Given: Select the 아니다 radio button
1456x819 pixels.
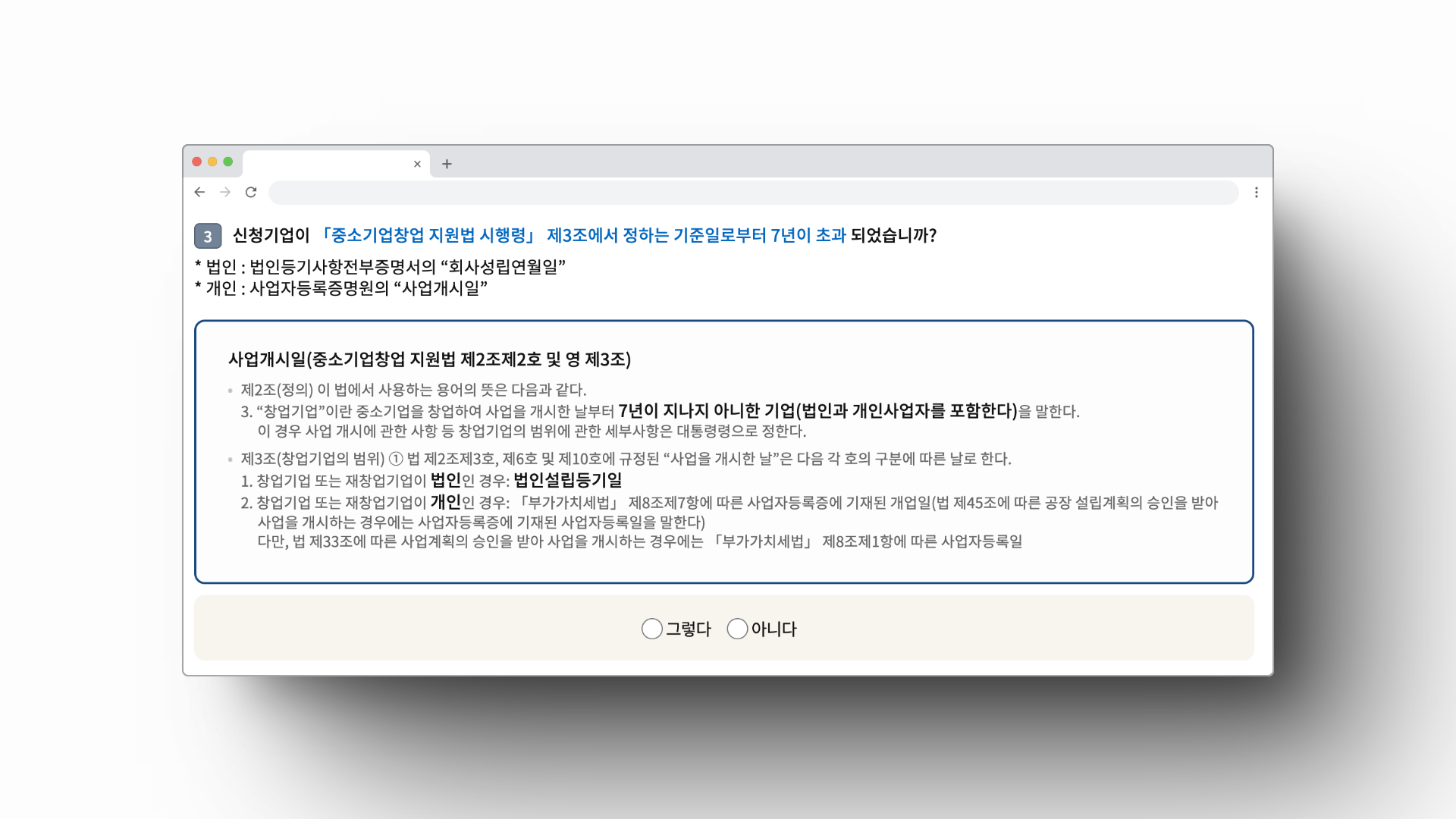Looking at the screenshot, I should (737, 629).
